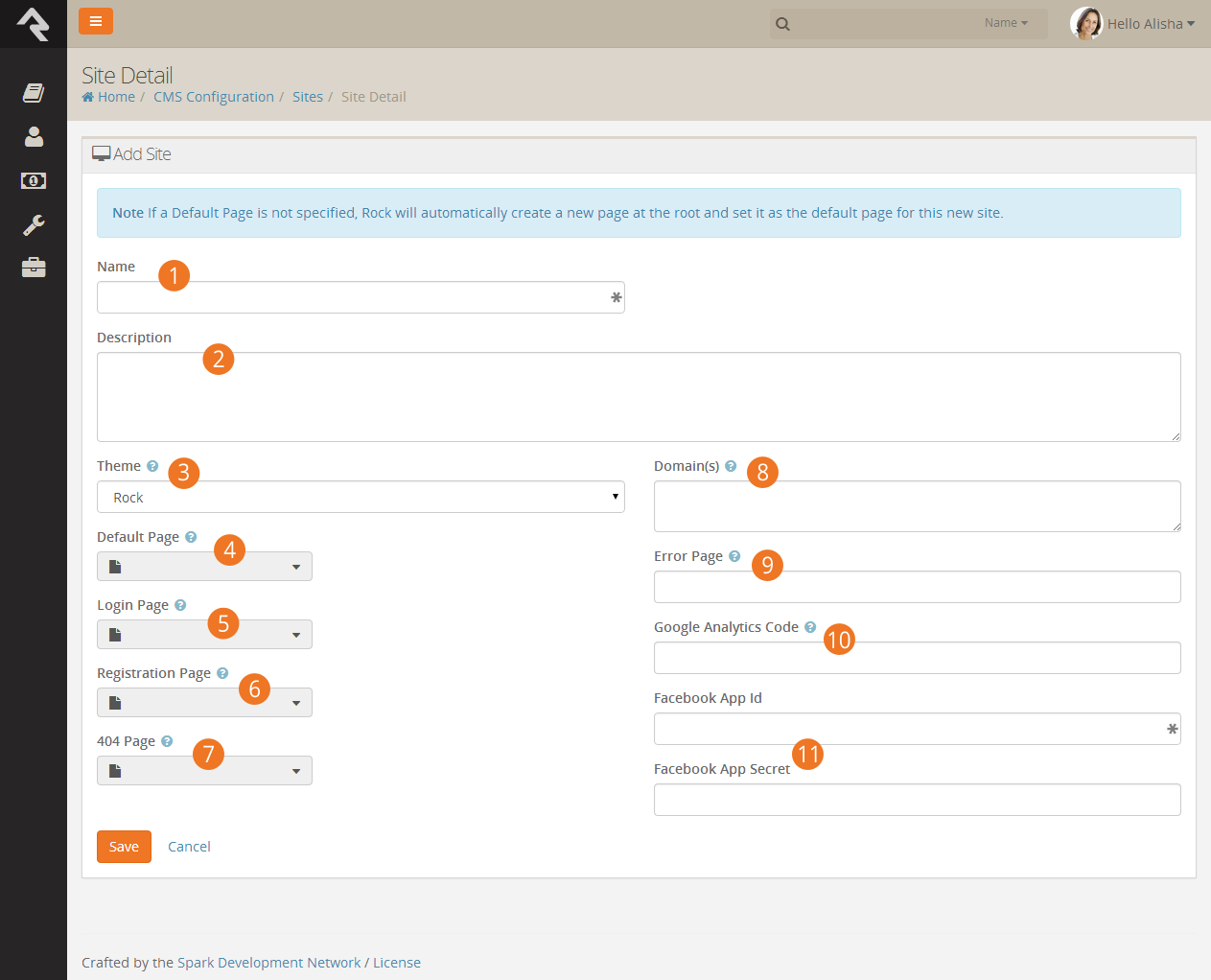1211x980 pixels.
Task: Focus the Facebook App Secret field
Action: coord(918,800)
